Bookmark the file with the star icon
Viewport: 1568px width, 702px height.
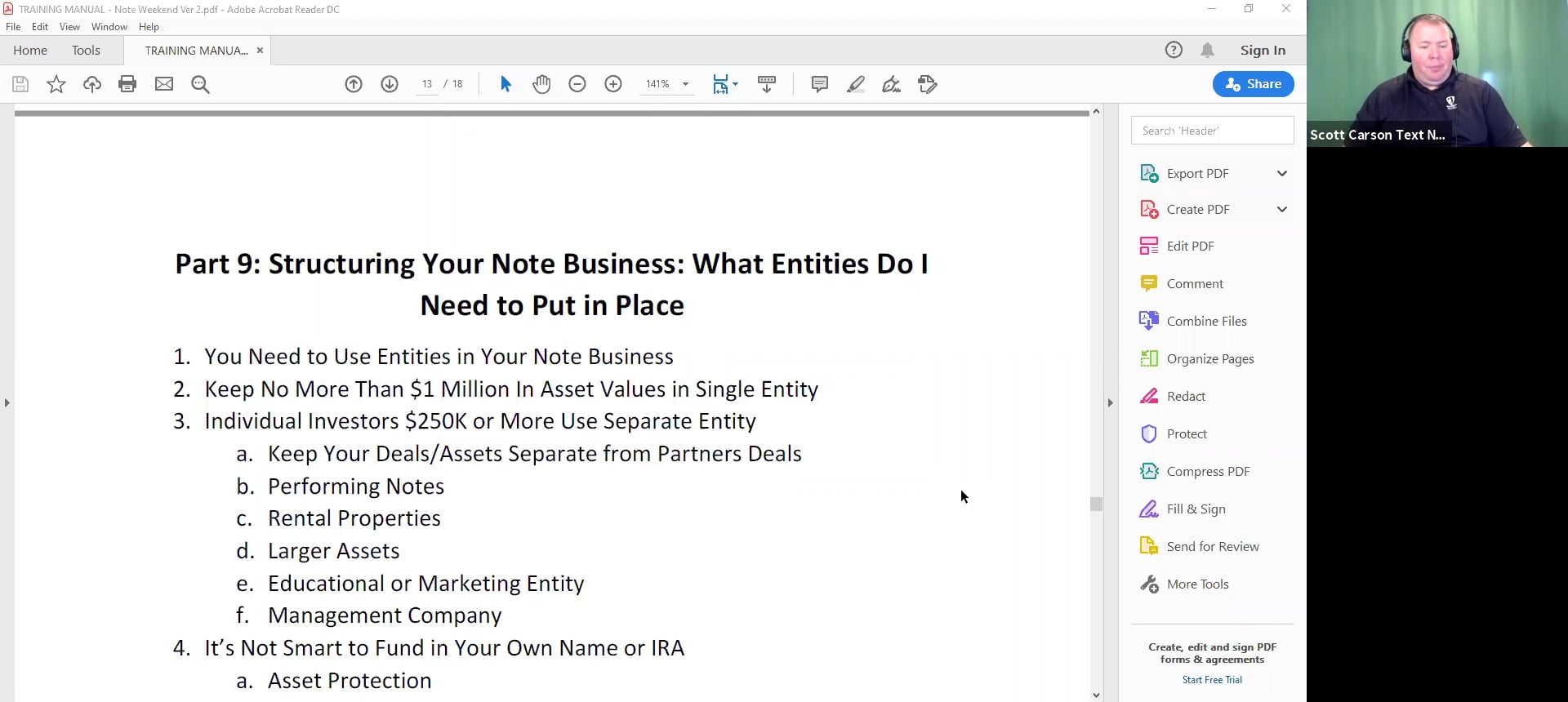(x=56, y=84)
